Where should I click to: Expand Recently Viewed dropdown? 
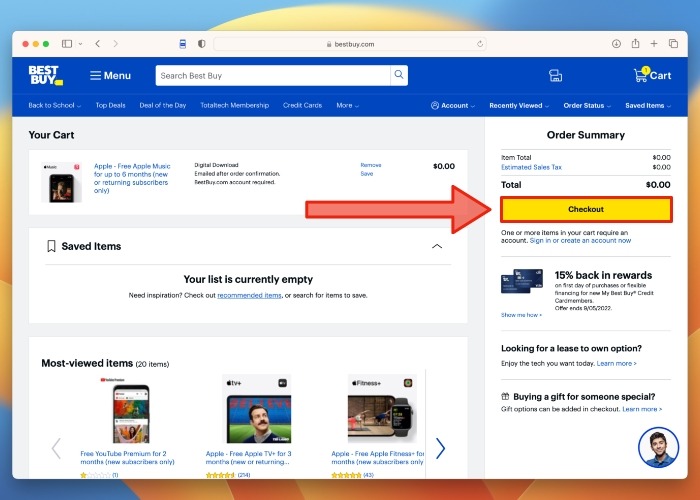[519, 105]
